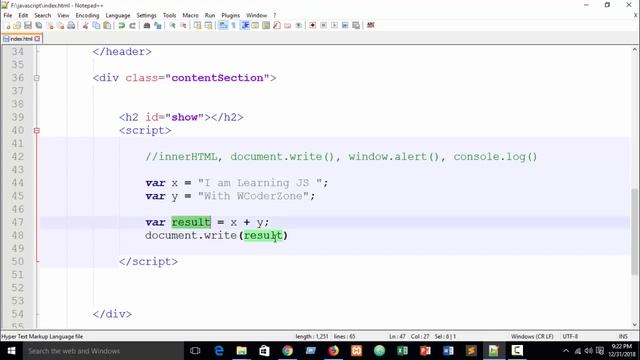The width and height of the screenshot is (640, 360).
Task: Click the Print toolbar icon
Action: (71, 25)
